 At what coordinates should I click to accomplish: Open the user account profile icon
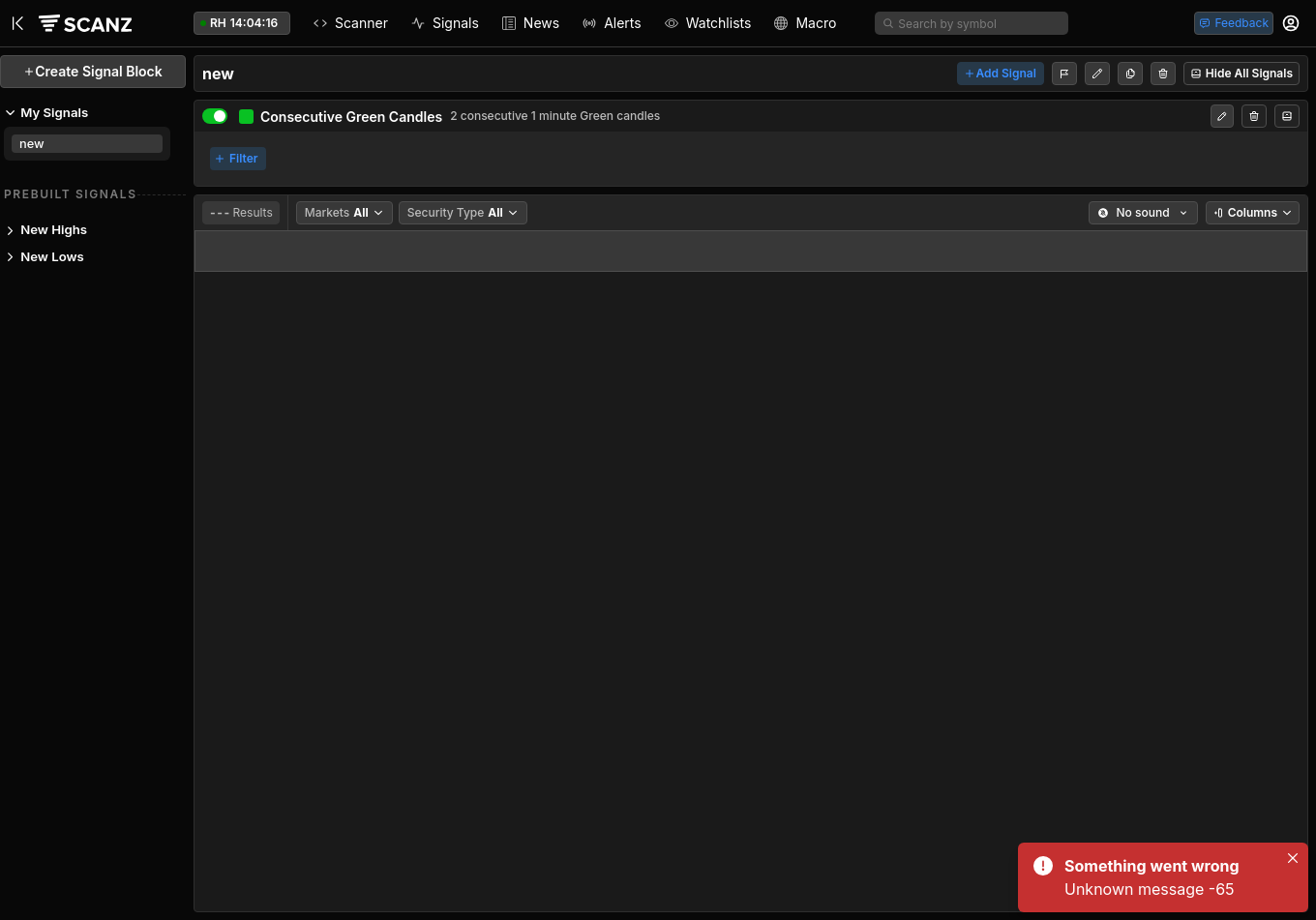(1291, 23)
